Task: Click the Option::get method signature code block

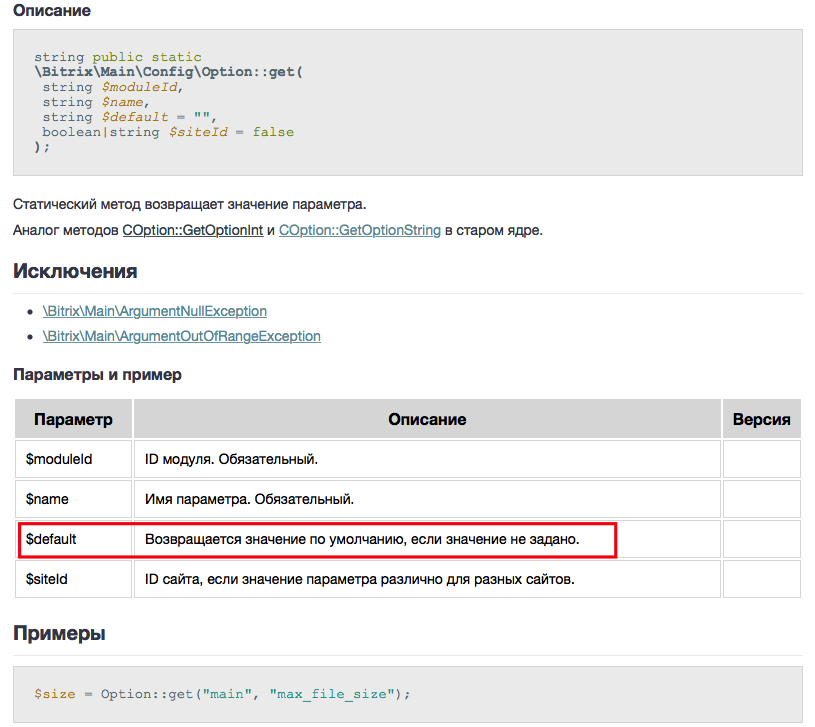Action: pos(165,102)
